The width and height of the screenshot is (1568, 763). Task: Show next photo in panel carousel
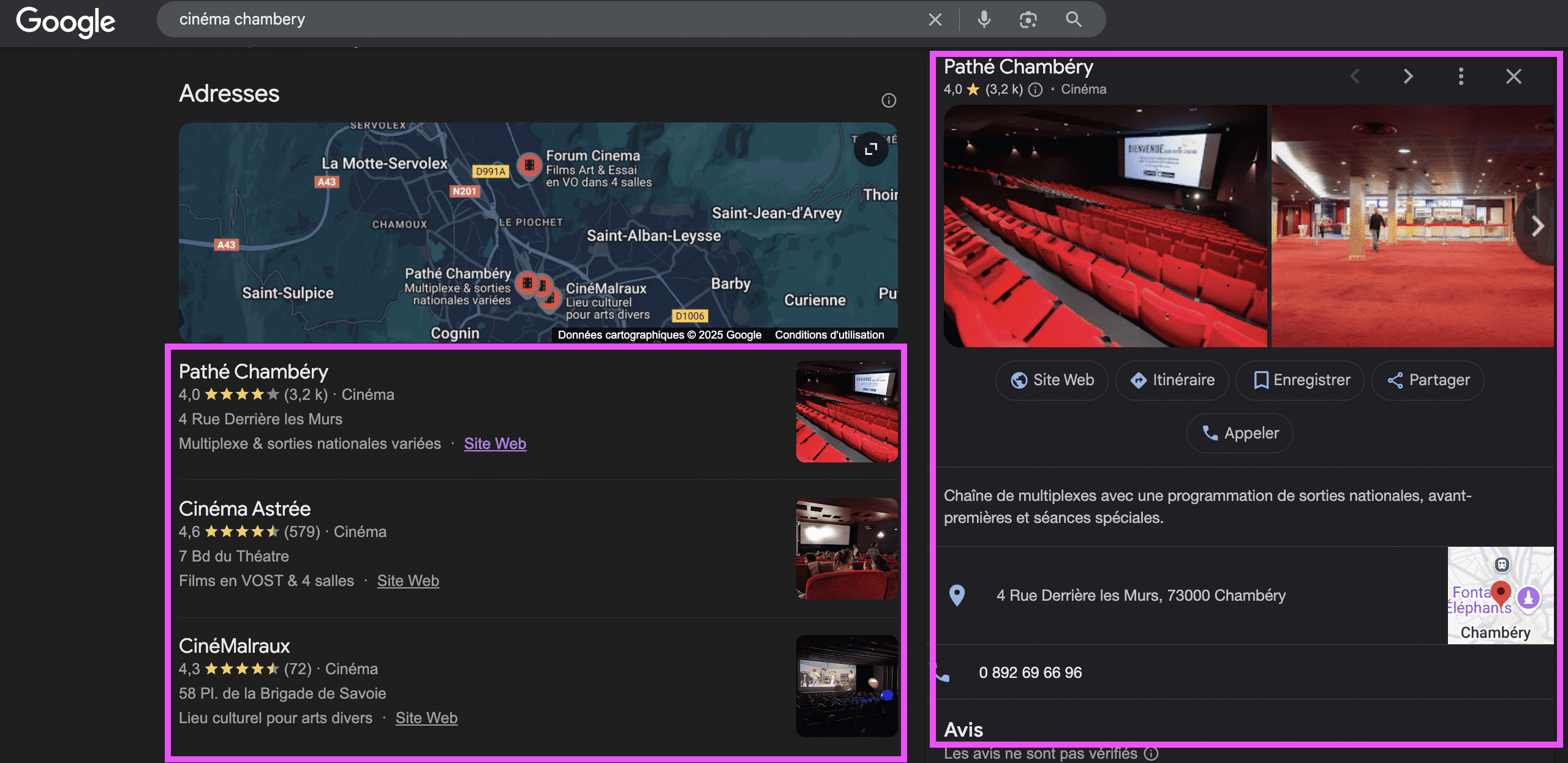pyautogui.click(x=1537, y=226)
